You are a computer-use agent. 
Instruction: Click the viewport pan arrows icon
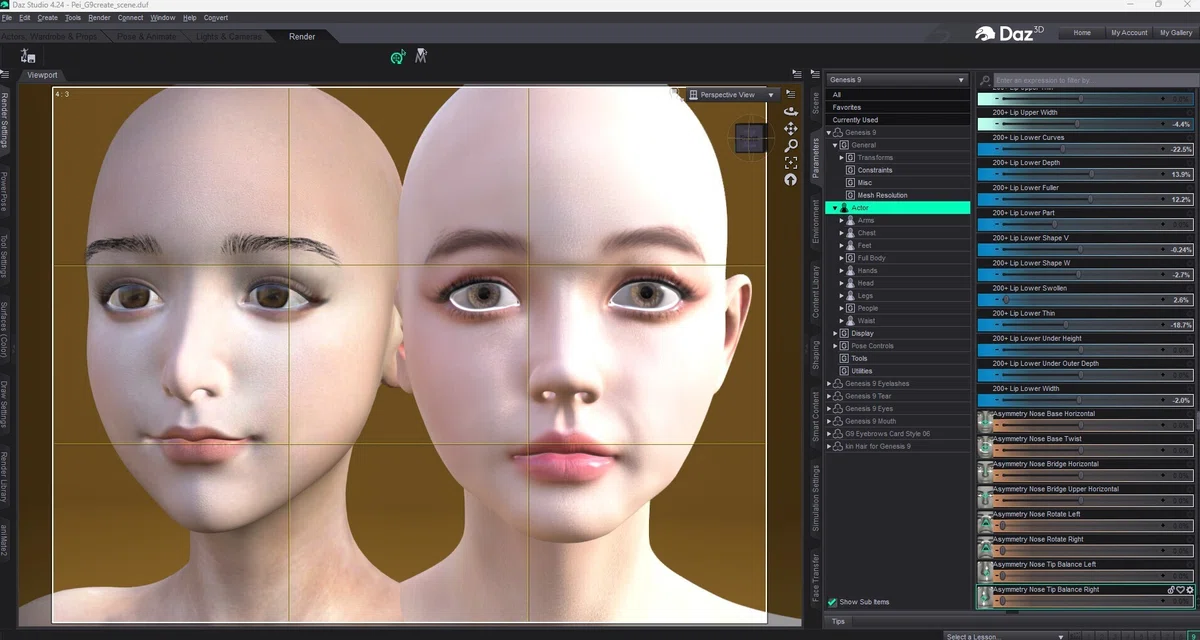tap(790, 128)
